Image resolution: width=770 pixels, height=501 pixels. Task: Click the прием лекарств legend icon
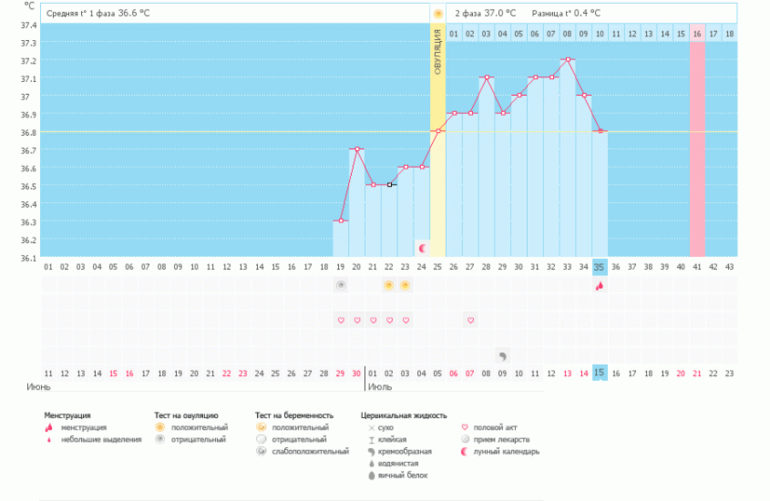click(465, 439)
